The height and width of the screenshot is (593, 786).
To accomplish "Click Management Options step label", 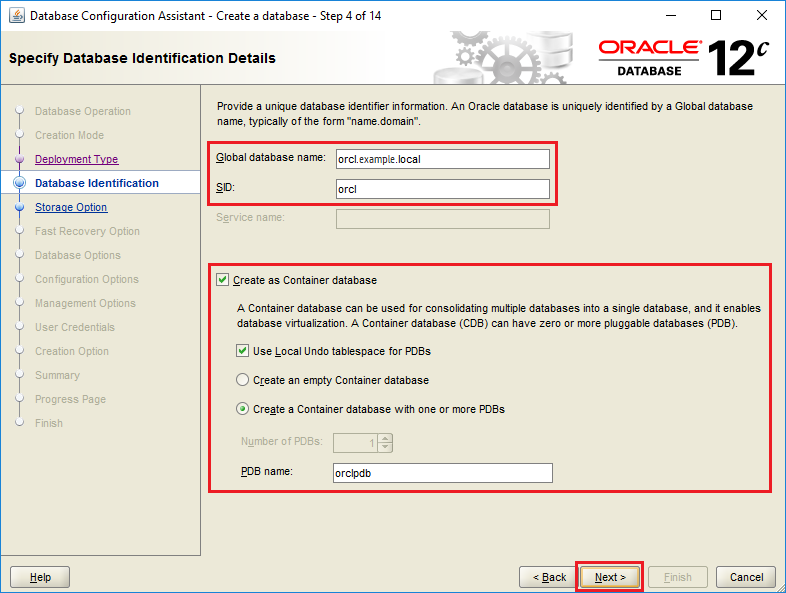I will pyautogui.click(x=85, y=303).
